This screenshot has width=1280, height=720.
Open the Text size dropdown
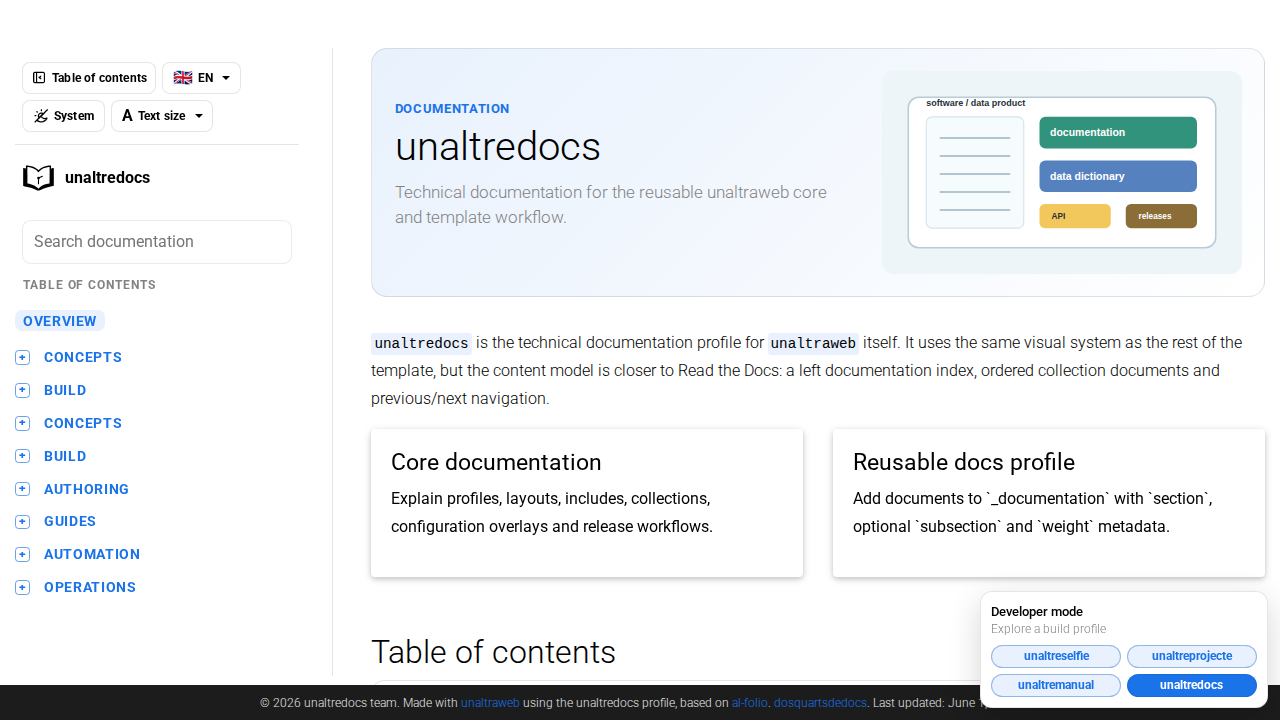click(162, 116)
